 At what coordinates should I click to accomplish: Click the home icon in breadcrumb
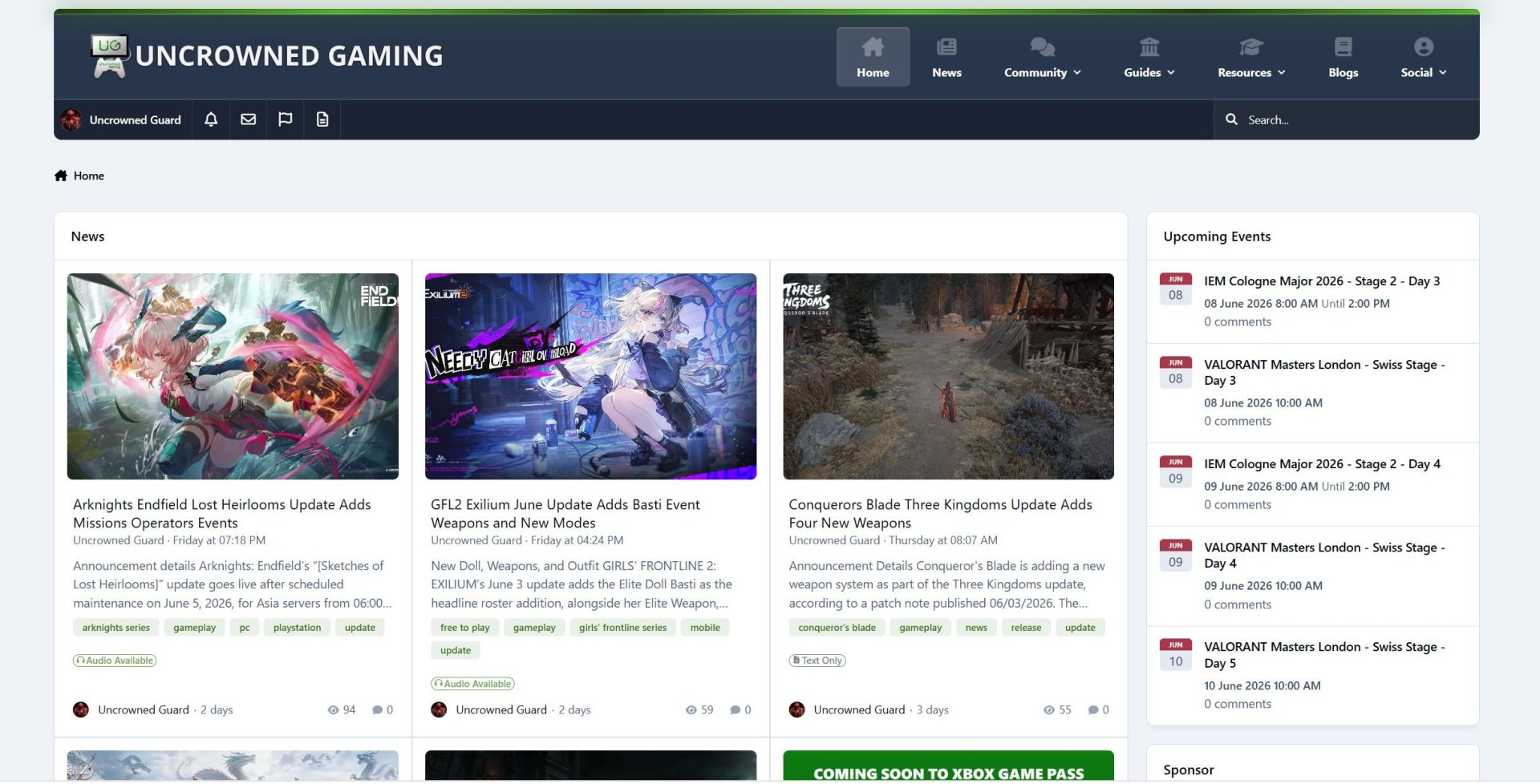(61, 176)
